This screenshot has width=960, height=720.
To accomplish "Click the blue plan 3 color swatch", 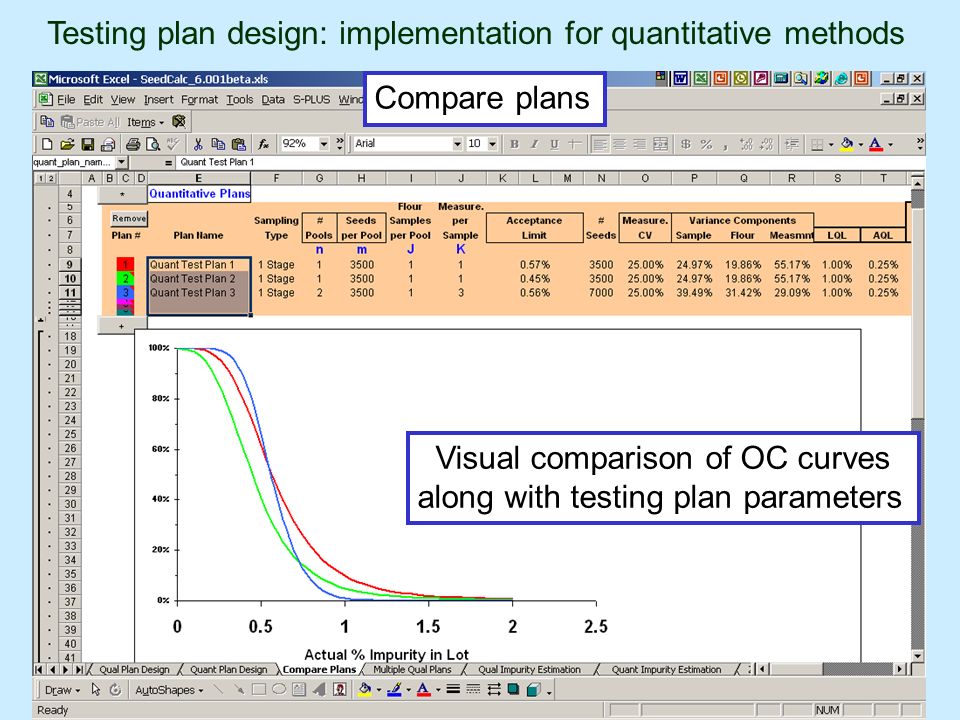I will (125, 293).
